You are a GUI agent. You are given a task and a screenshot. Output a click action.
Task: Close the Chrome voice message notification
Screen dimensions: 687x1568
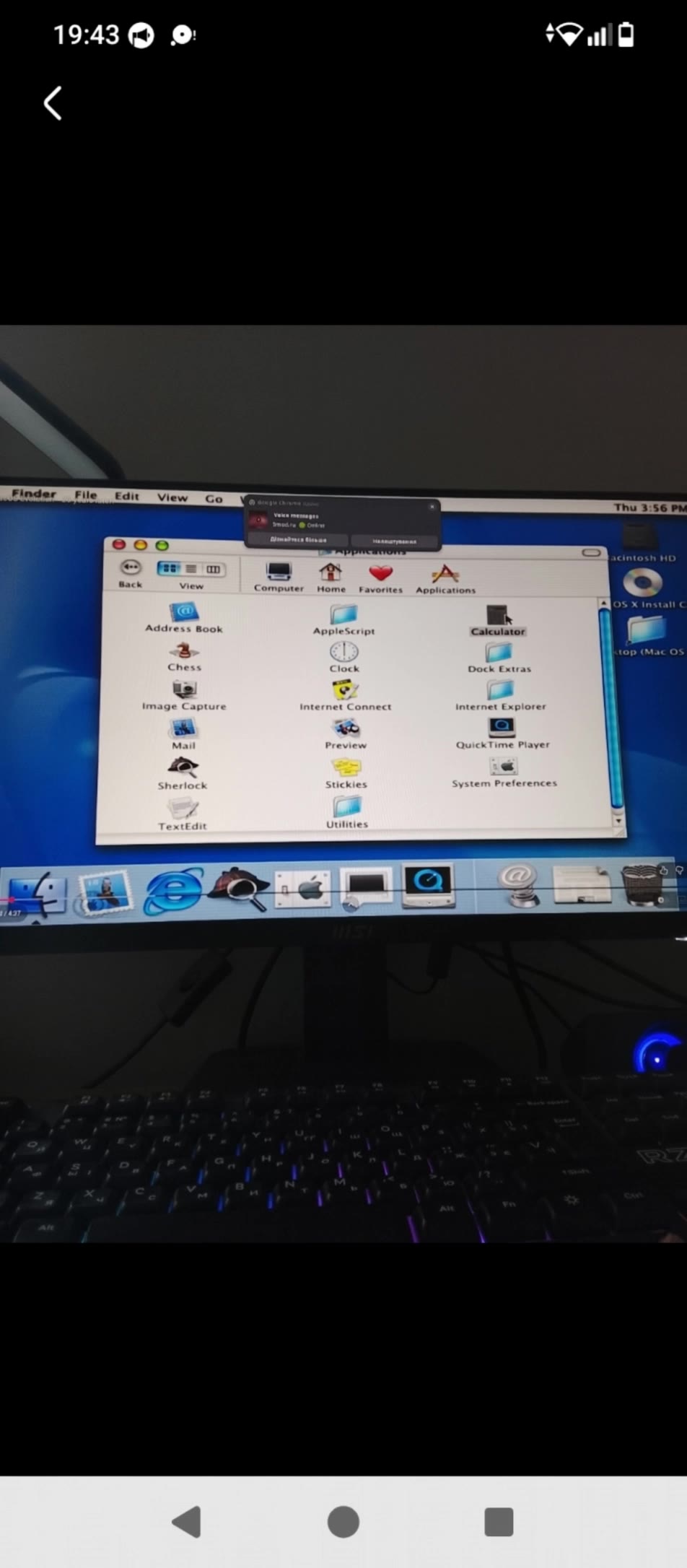(x=432, y=506)
